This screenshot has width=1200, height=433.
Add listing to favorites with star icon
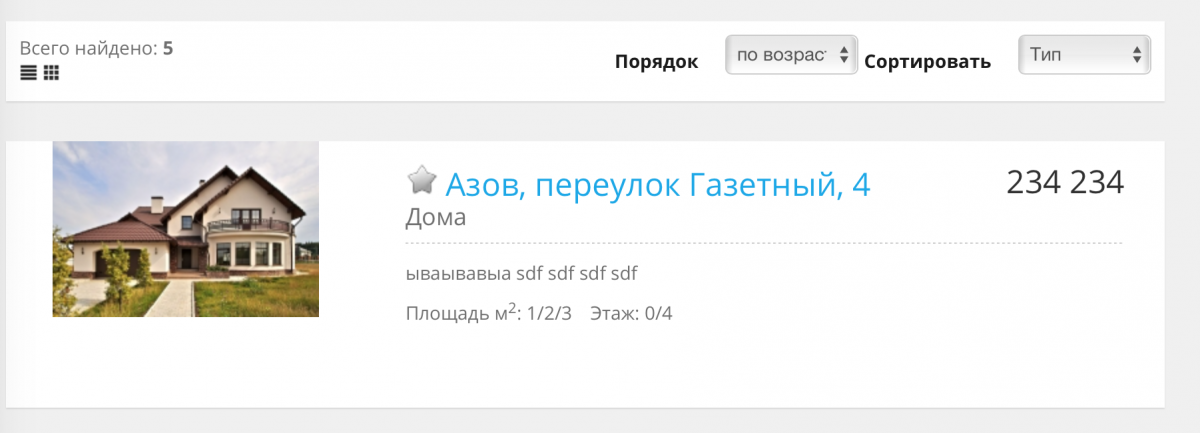(x=422, y=180)
